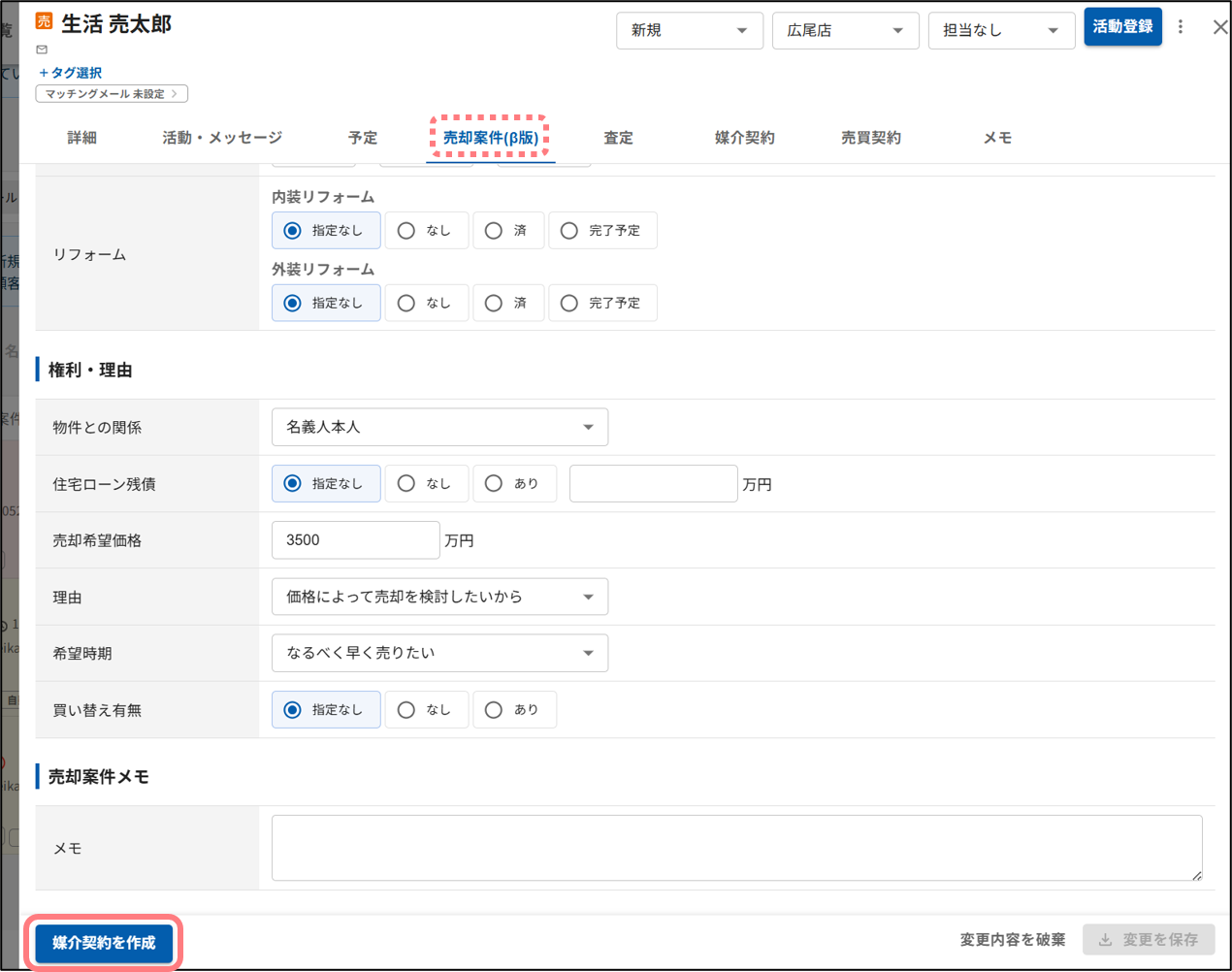Click the 売却案件メモ section heading
The width and height of the screenshot is (1232, 972).
click(x=99, y=776)
